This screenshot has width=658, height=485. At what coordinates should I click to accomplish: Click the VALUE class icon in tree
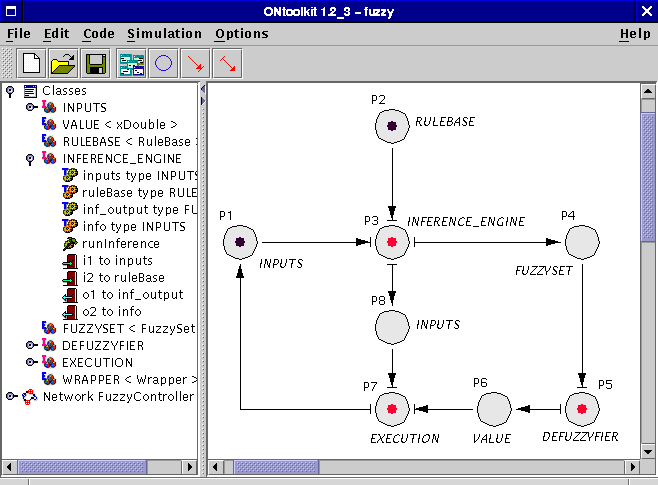coord(49,124)
